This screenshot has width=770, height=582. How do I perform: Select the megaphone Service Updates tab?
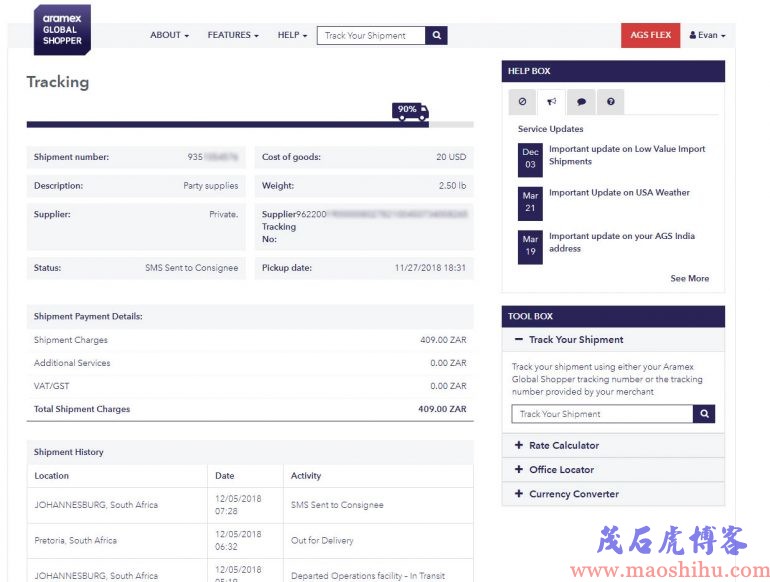551,102
